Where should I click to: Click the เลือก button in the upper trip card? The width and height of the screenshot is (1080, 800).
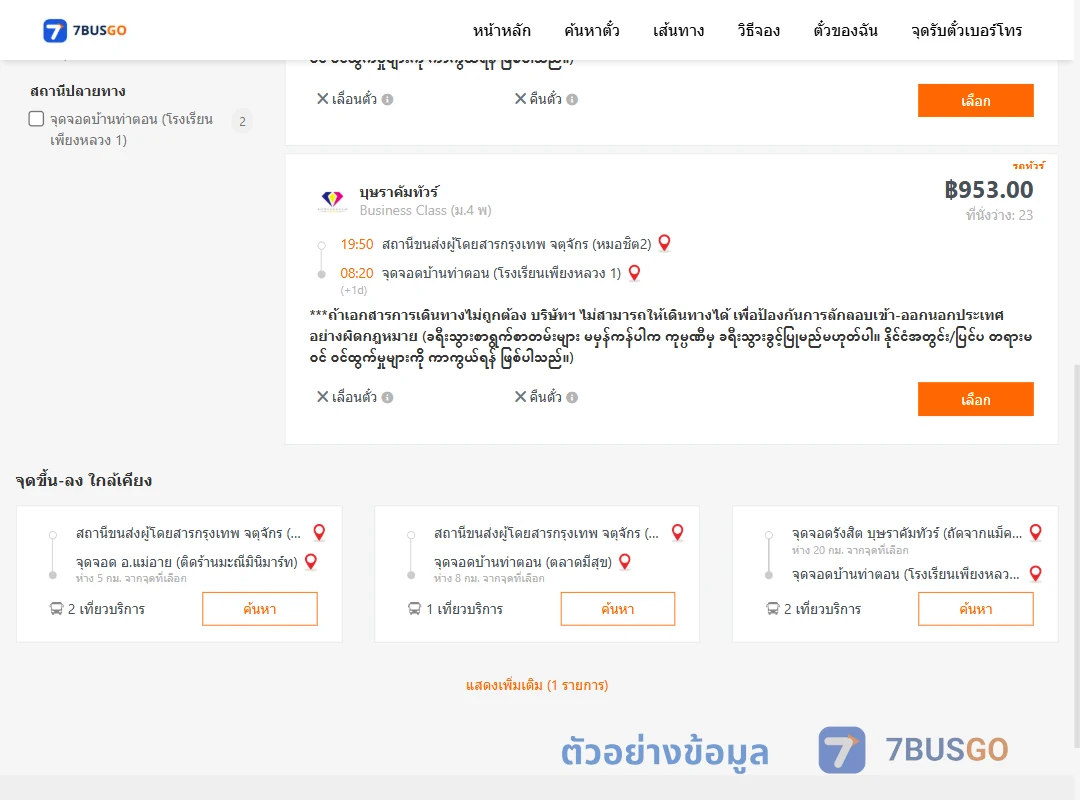[975, 101]
